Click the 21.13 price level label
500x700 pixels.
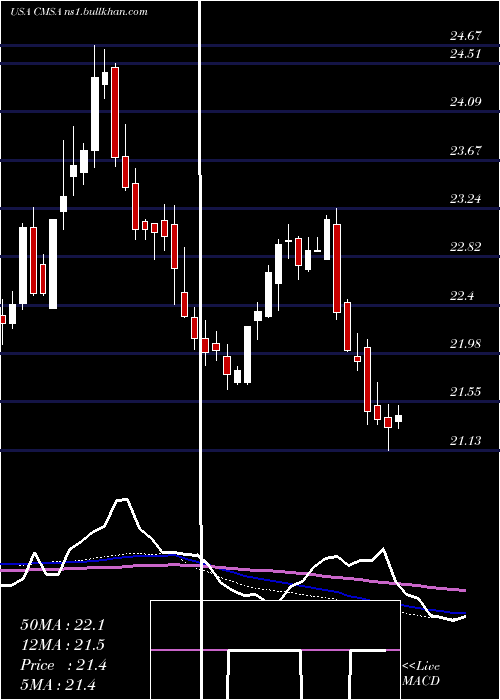(466, 441)
